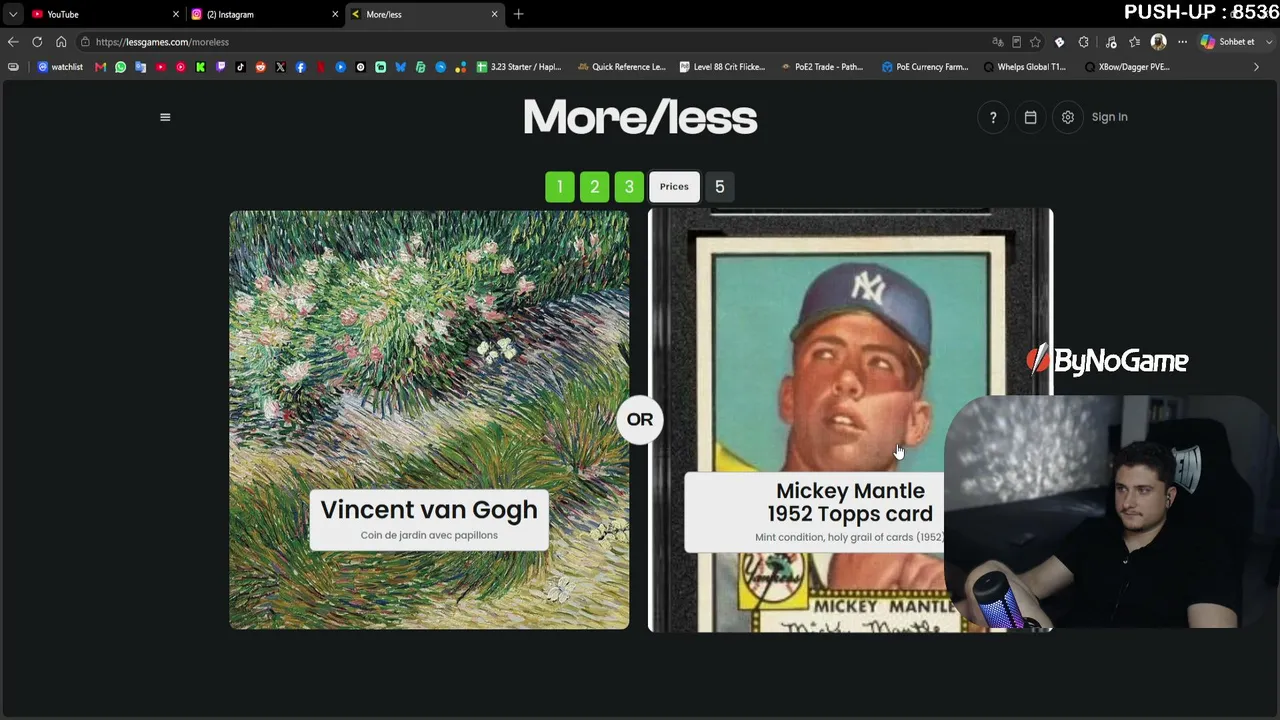1280x720 pixels.
Task: Open the Netflix bookmark icon
Action: 321,67
